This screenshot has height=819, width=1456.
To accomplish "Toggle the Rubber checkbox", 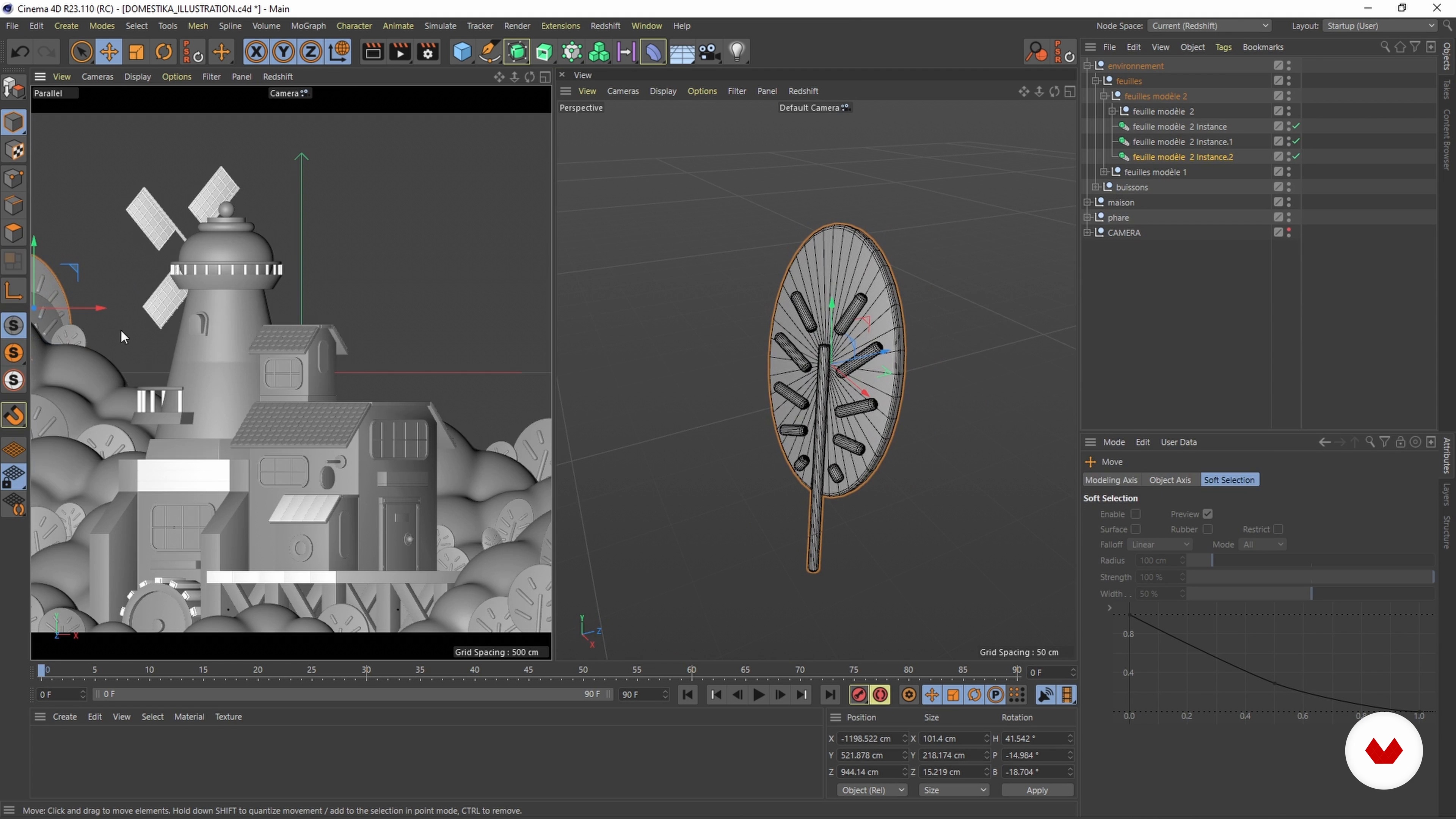I will click(x=1208, y=529).
